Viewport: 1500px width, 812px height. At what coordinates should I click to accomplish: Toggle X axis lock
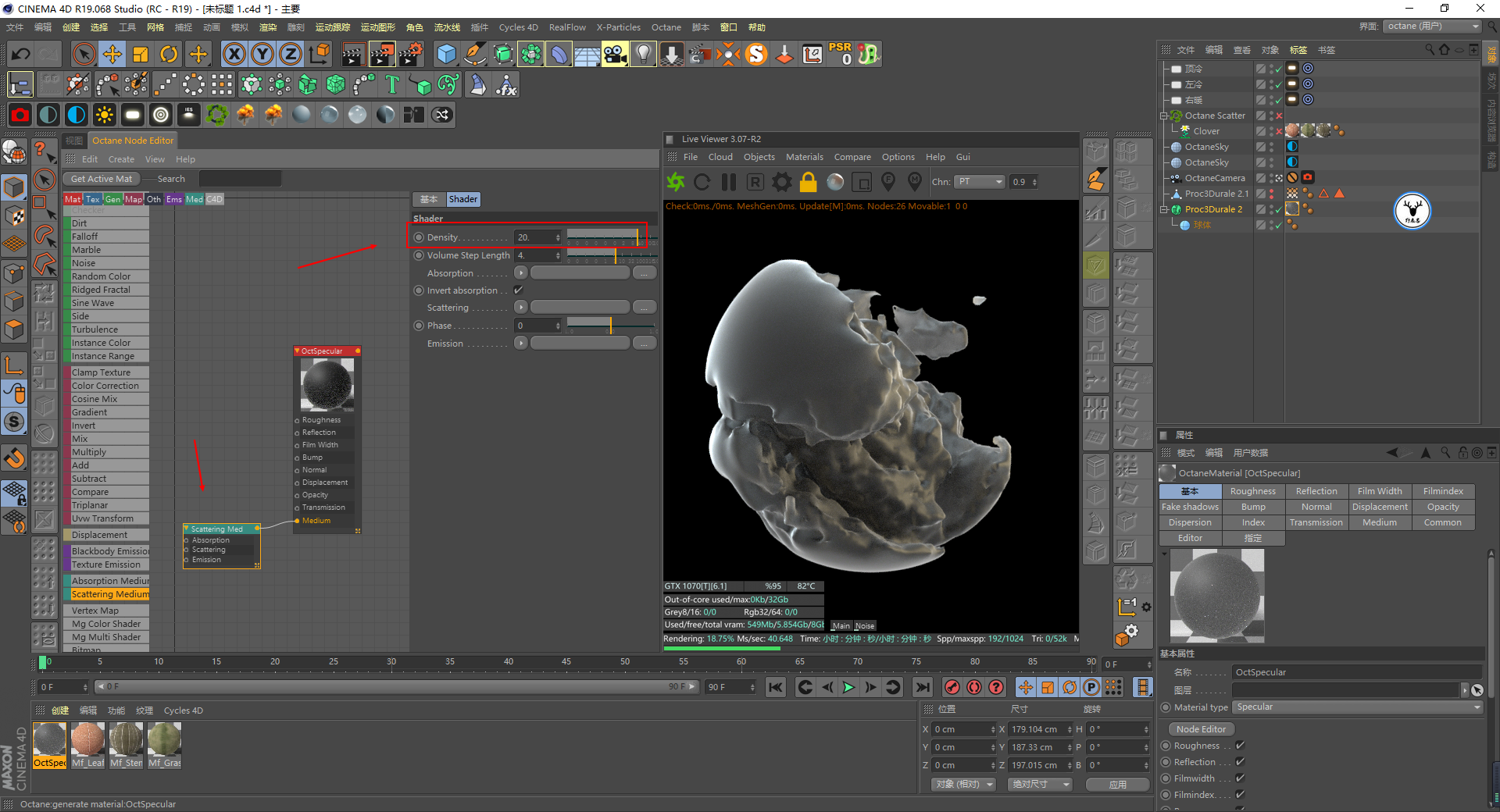click(234, 54)
